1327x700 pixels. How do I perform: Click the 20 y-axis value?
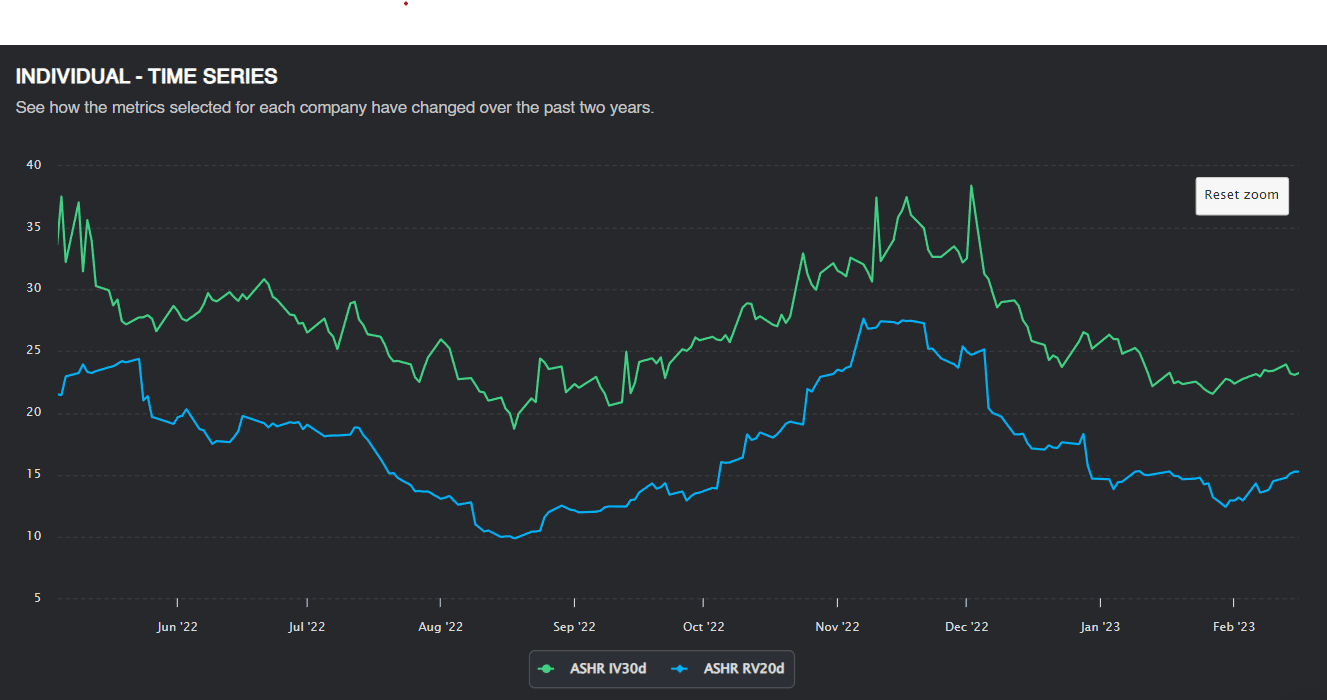click(x=34, y=412)
